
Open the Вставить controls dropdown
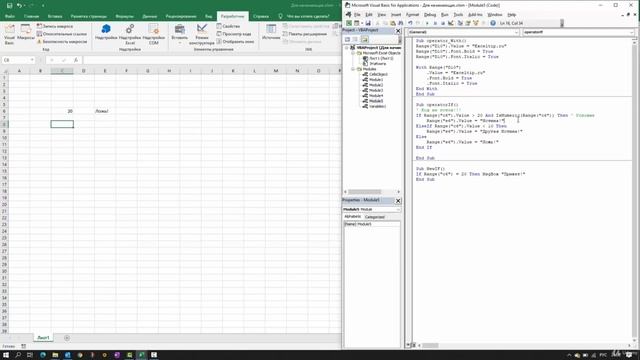180,34
